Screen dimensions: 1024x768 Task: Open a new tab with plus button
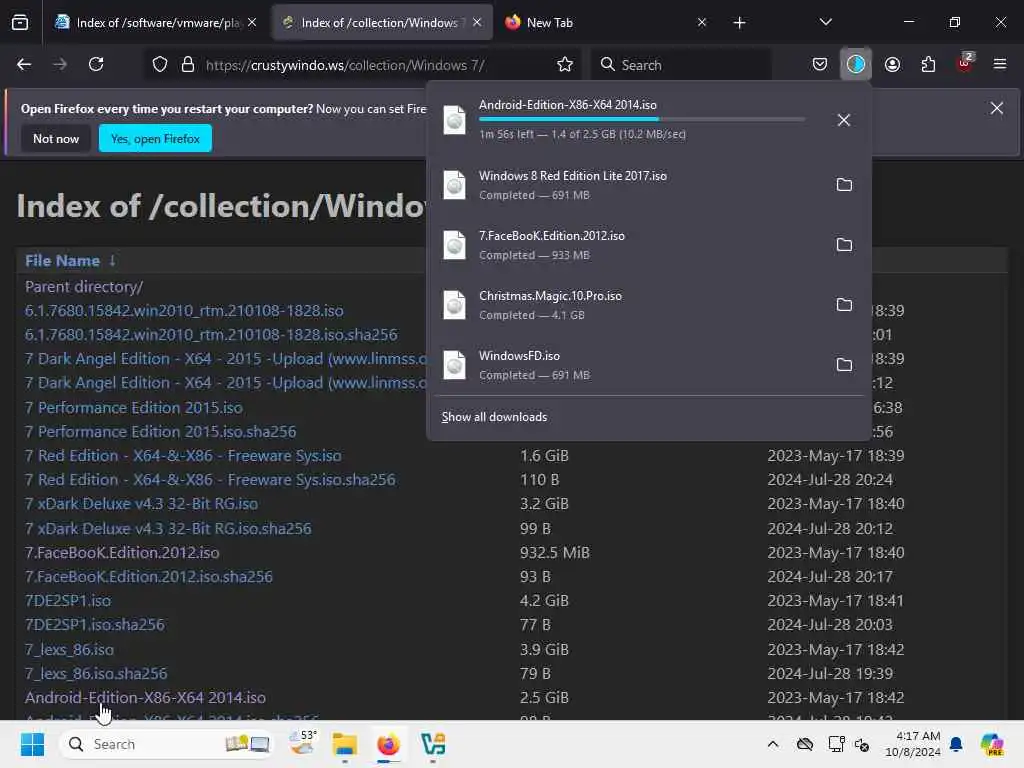coord(739,23)
